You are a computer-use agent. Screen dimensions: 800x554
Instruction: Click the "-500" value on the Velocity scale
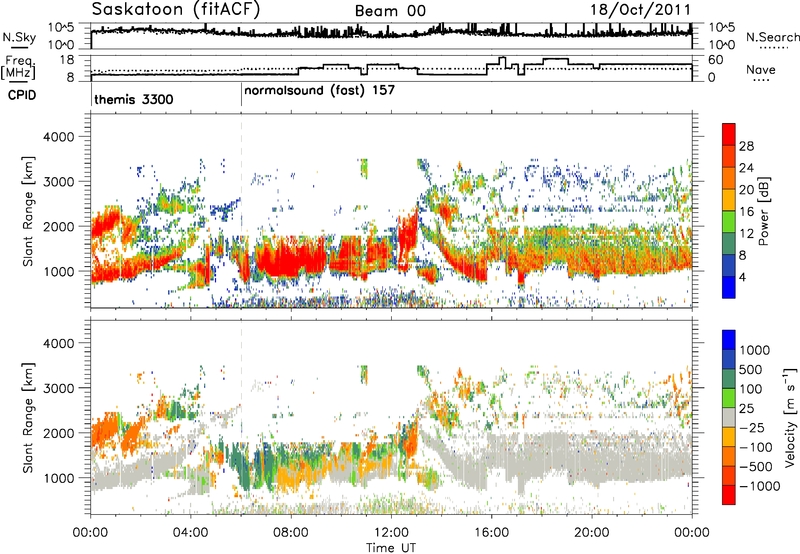pyautogui.click(x=755, y=467)
